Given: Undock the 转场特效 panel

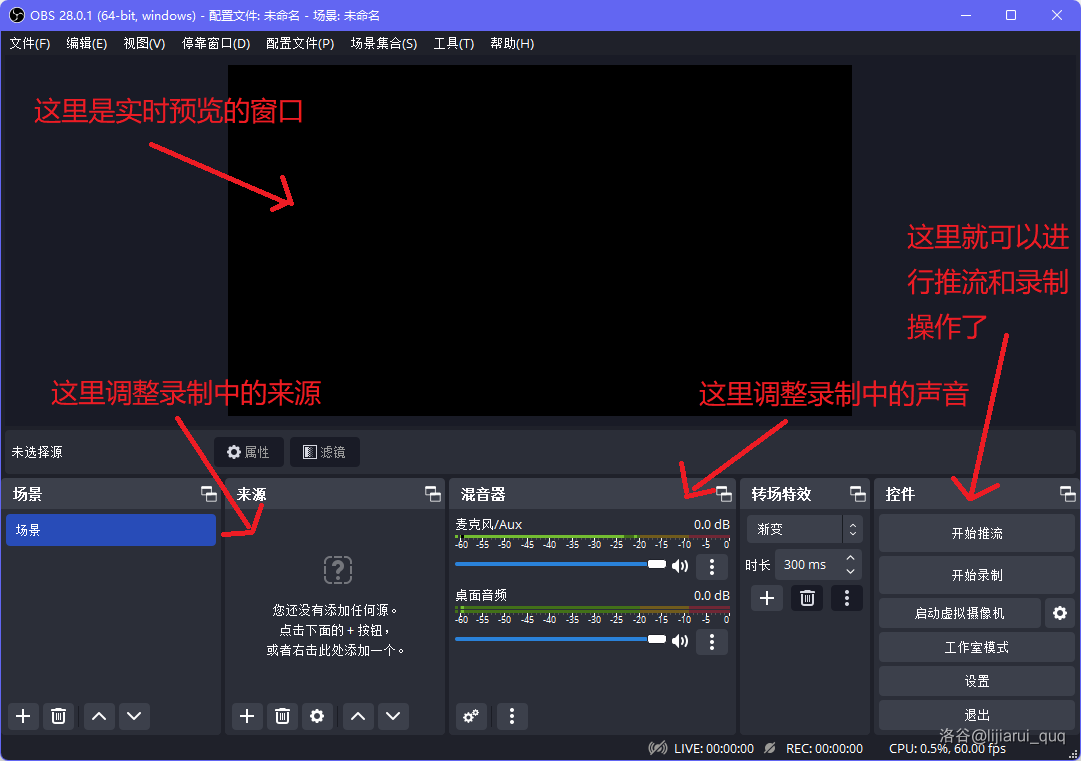Looking at the screenshot, I should pos(858,494).
